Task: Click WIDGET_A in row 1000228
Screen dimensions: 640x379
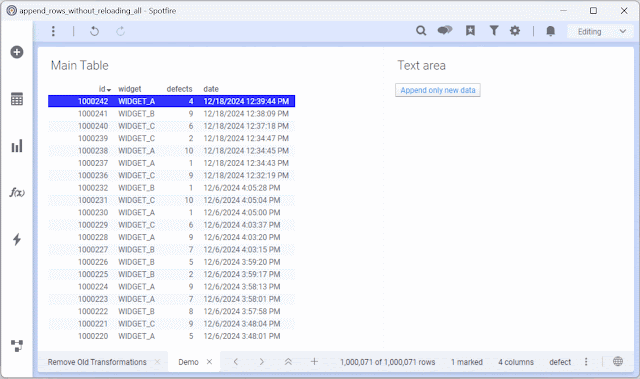Action: tap(136, 237)
